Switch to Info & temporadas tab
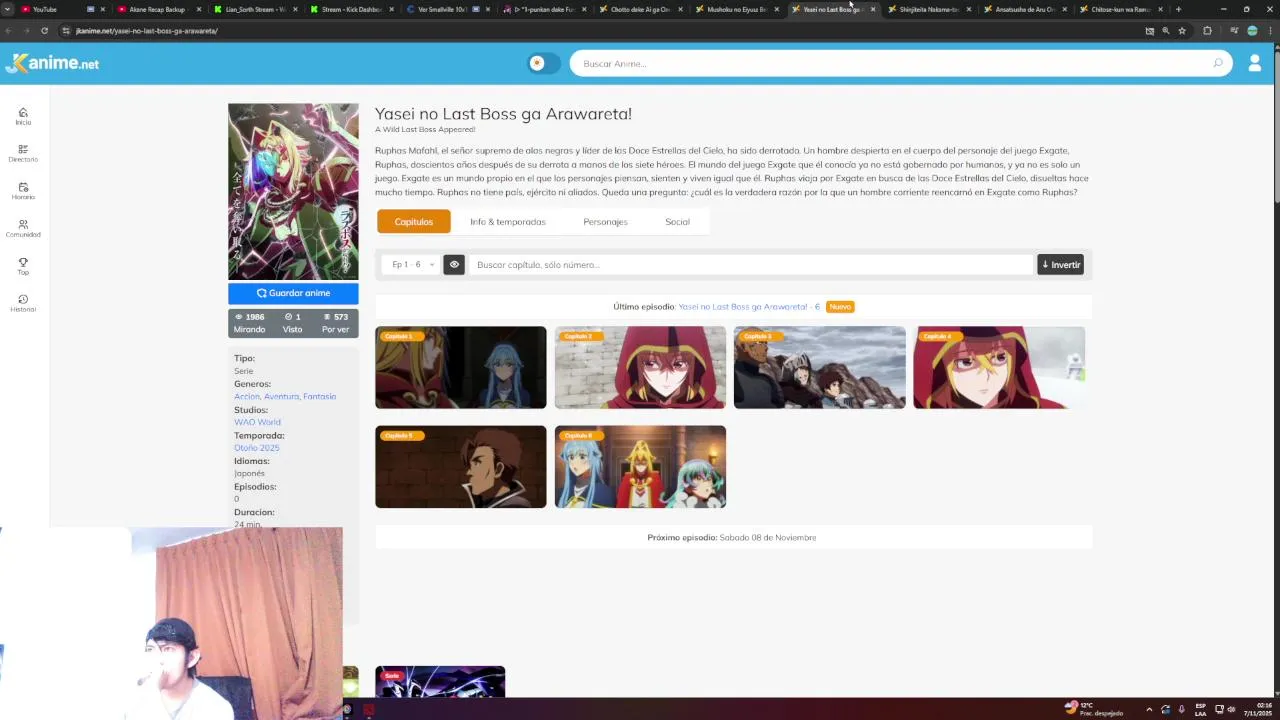 (x=508, y=221)
